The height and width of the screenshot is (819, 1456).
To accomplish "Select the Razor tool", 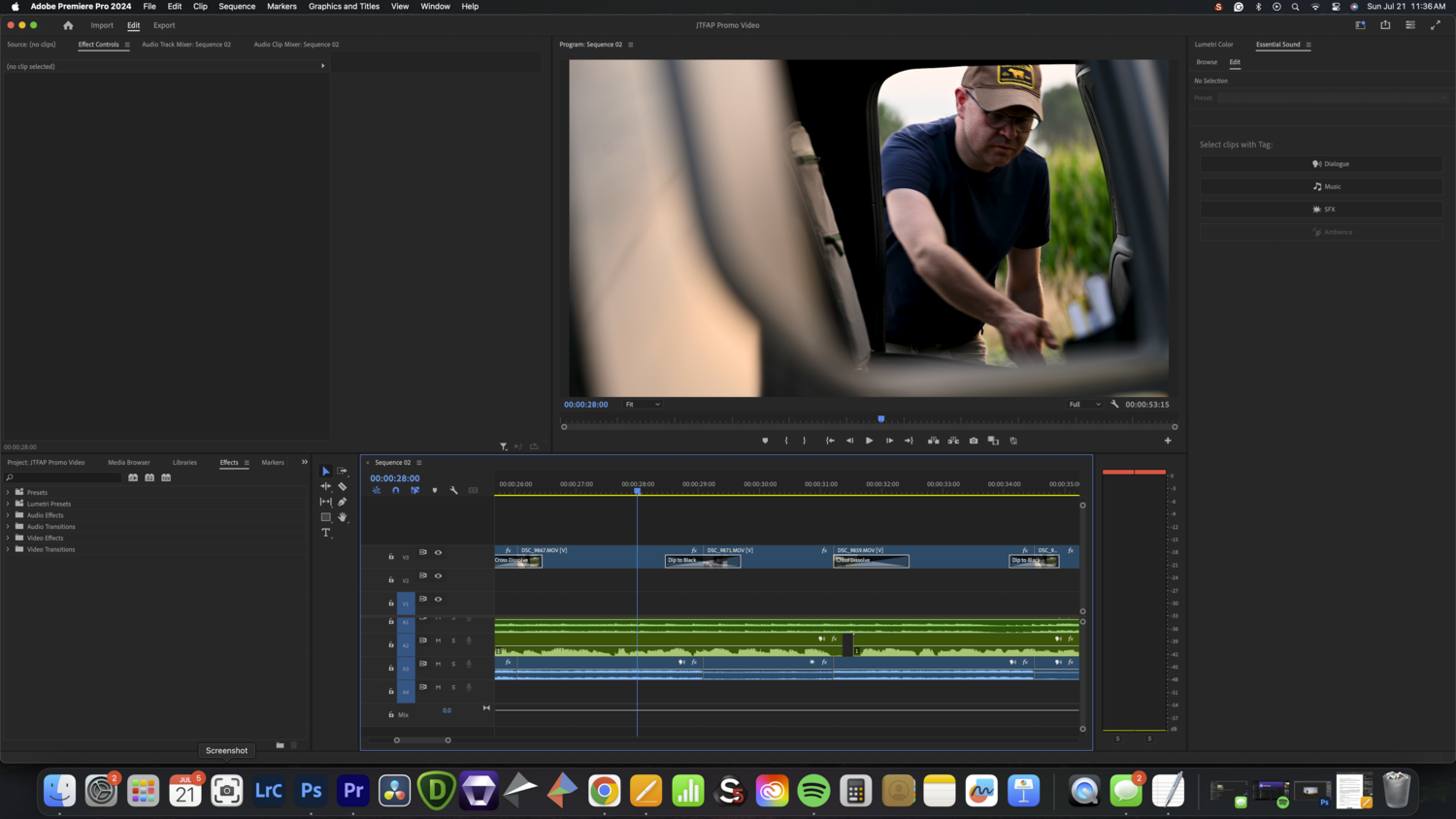I will 343,486.
